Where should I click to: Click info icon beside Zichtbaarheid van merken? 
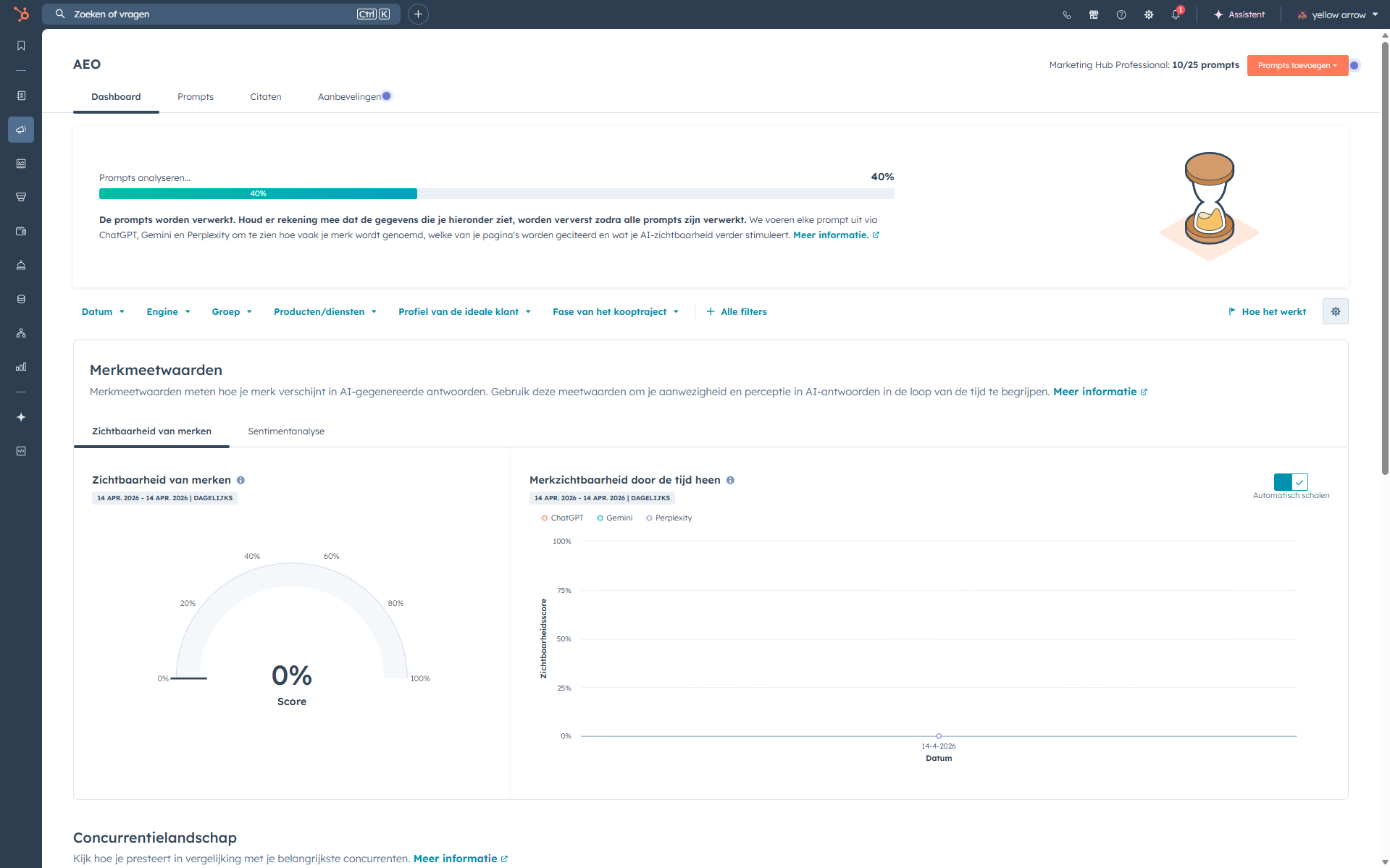tap(240, 480)
